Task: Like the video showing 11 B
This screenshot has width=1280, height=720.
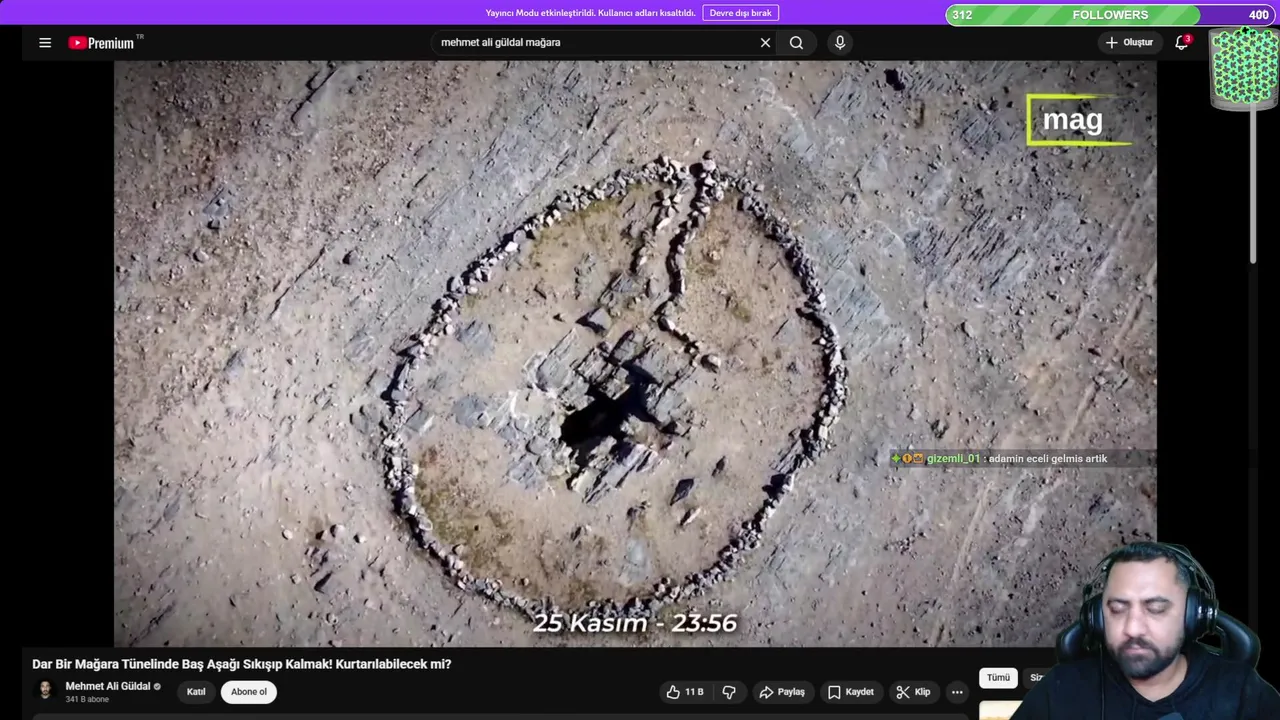Action: 685,692
